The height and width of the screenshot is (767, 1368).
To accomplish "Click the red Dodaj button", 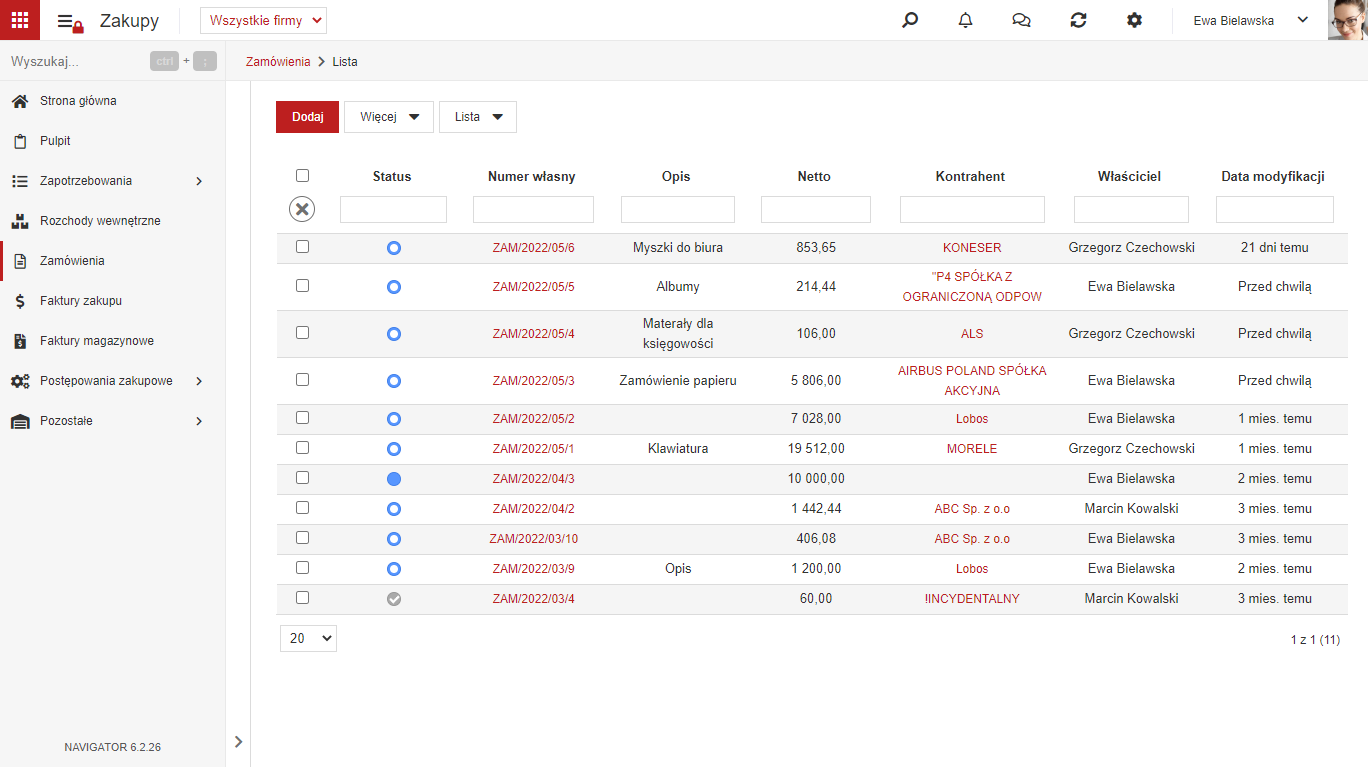I will 308,117.
